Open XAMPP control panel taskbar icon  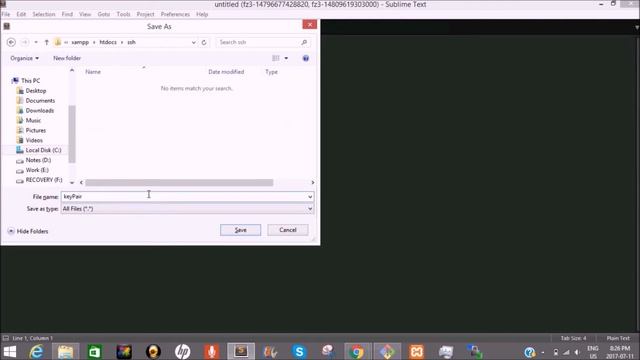416,351
